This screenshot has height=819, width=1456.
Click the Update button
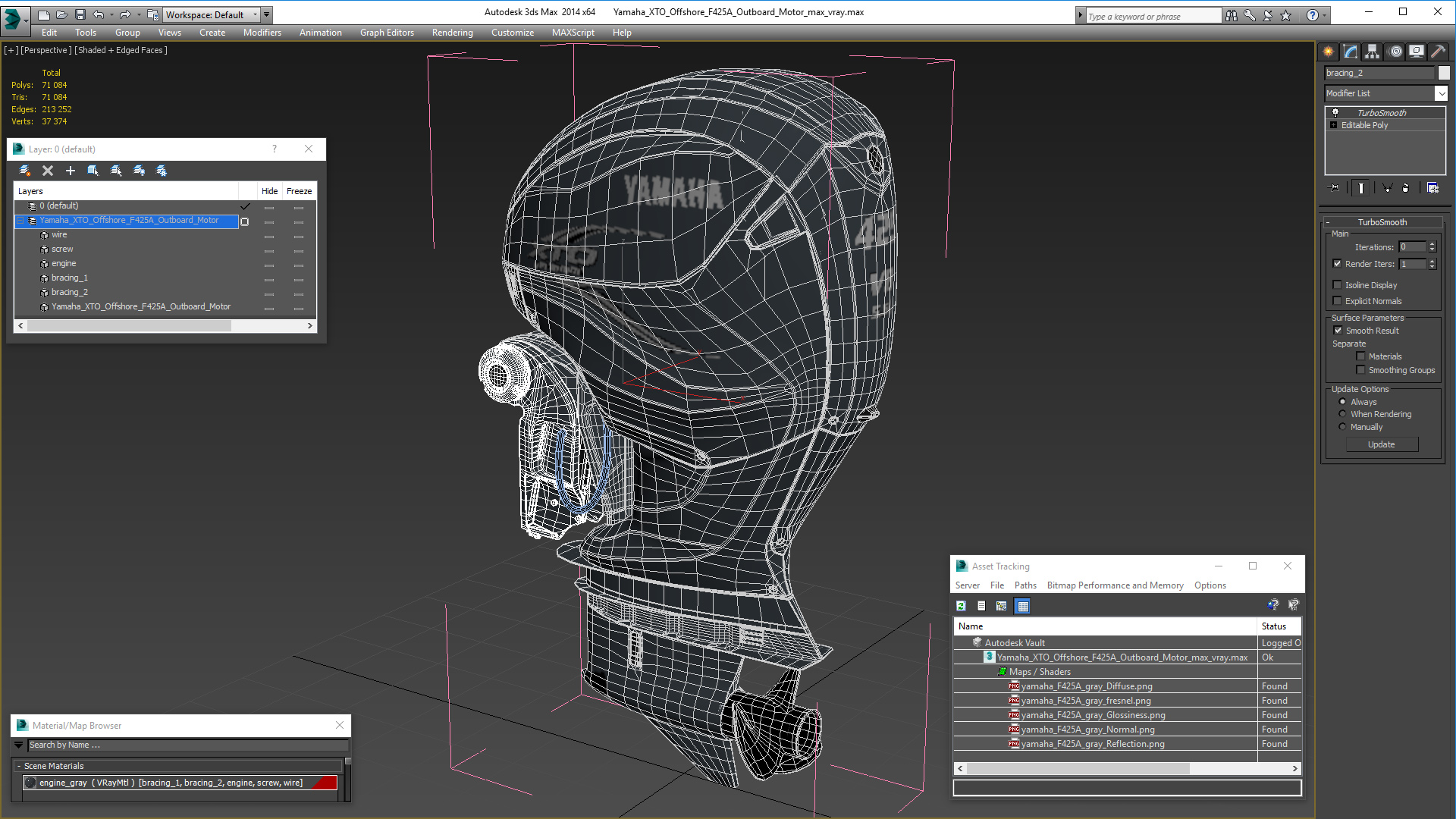1382,444
